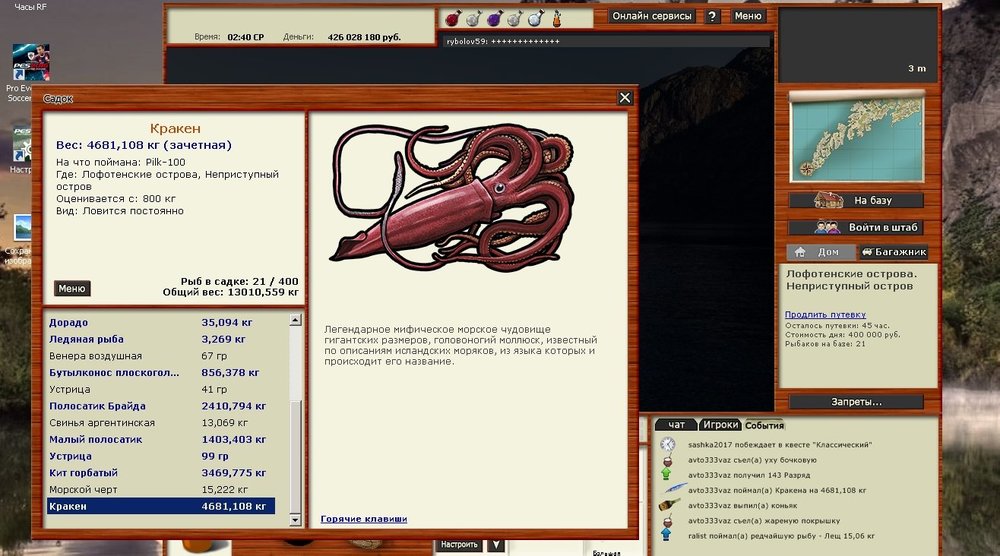The image size is (1000, 556).
Task: Close the Садок window with X
Action: (x=625, y=98)
